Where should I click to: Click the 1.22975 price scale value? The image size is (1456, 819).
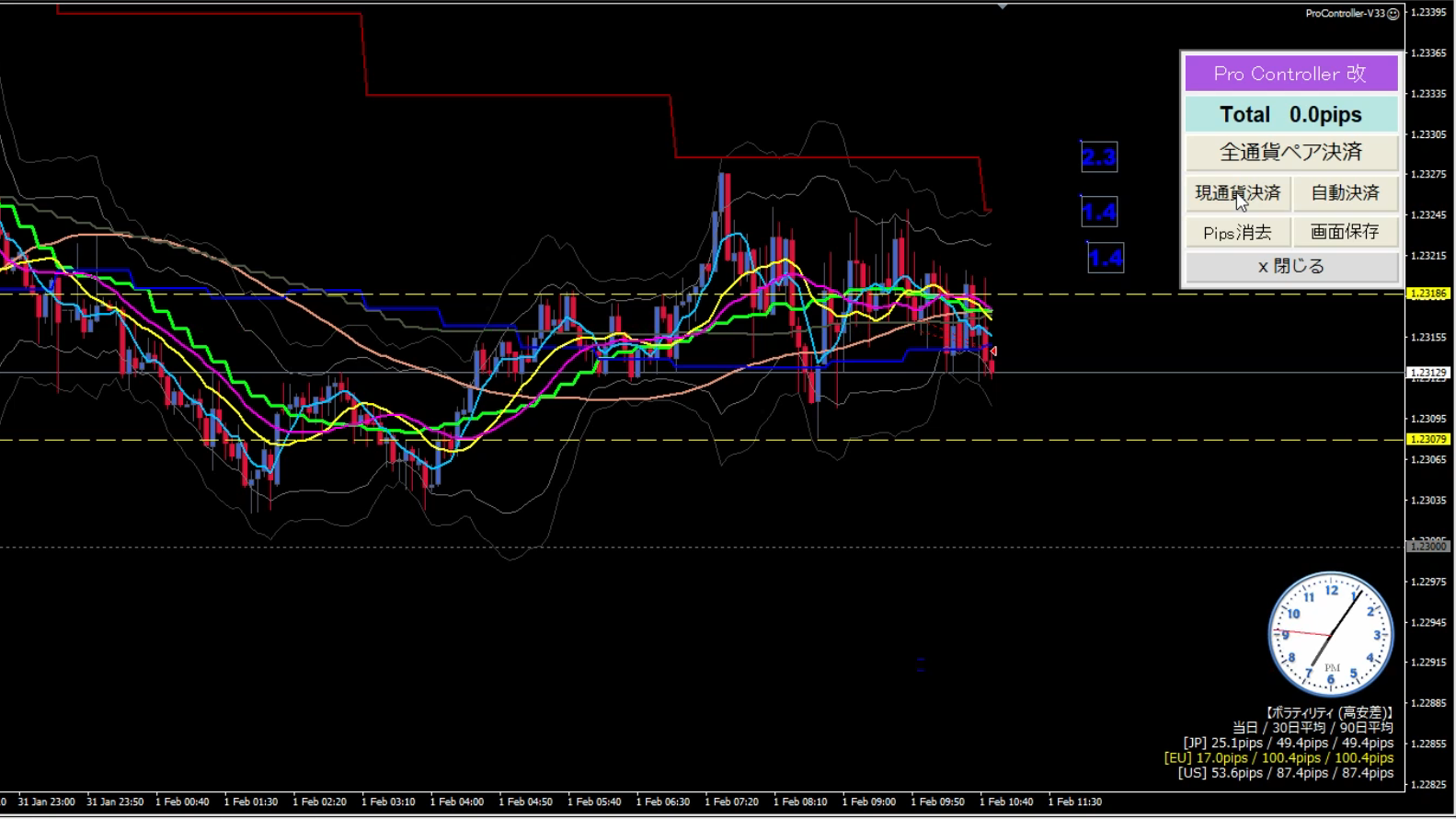(1429, 583)
